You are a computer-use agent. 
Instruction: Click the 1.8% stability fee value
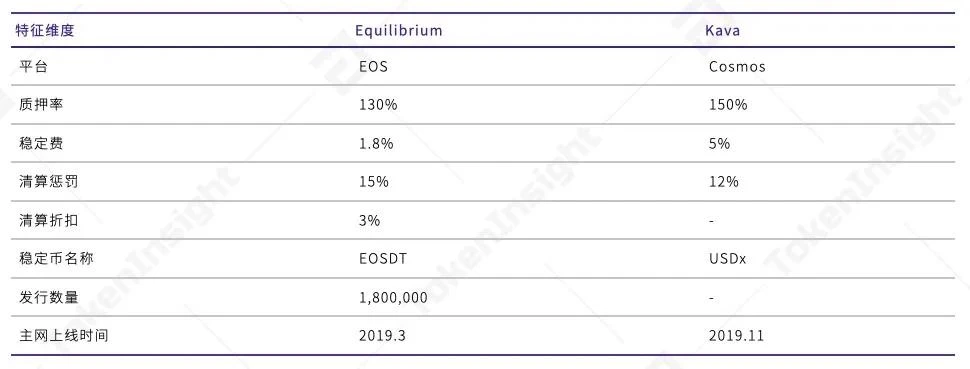click(376, 144)
